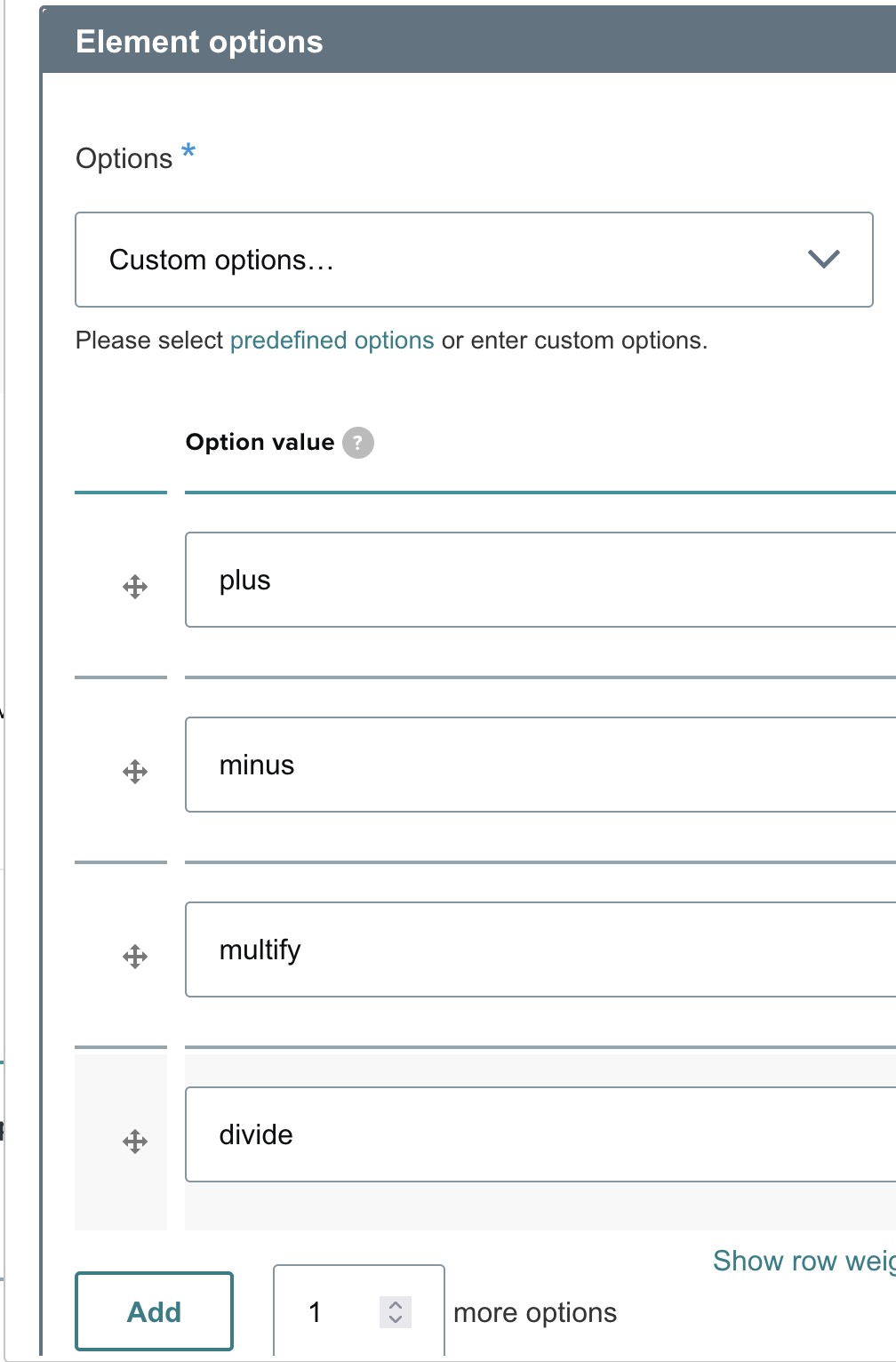
Task: Click the Options field label
Action: coord(124,158)
